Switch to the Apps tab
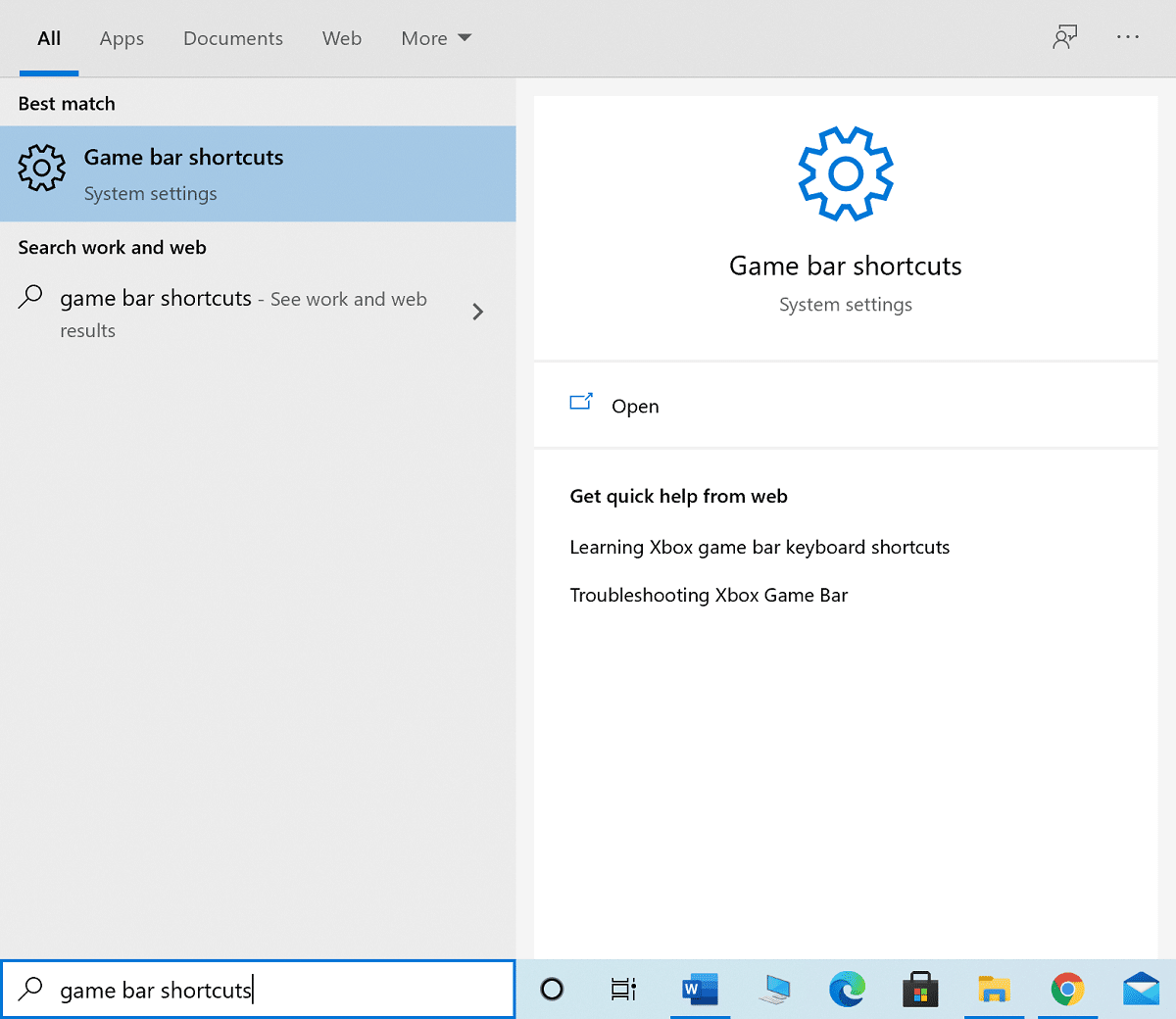This screenshot has width=1176, height=1019. pos(122,38)
